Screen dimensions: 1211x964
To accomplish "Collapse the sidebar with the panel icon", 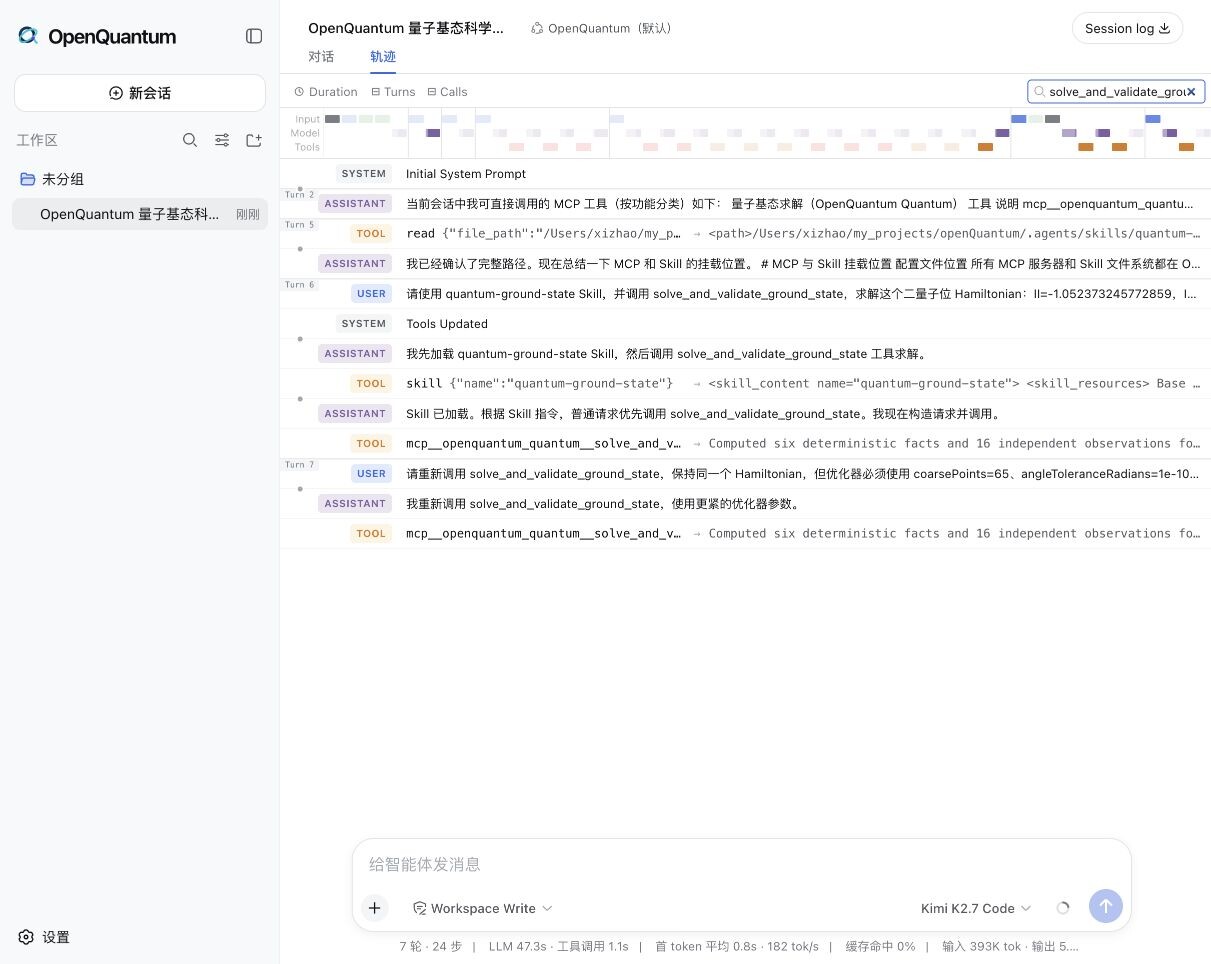I will coord(254,36).
